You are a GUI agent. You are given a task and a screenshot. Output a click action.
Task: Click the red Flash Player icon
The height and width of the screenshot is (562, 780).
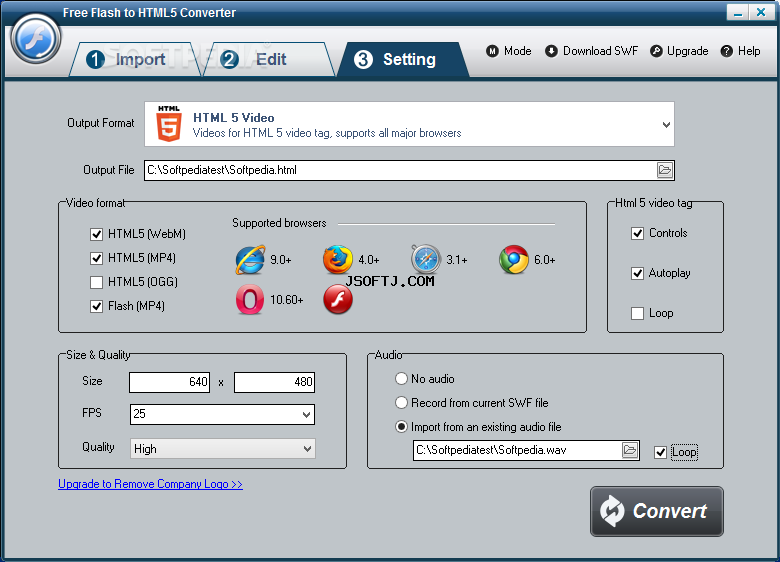click(x=338, y=299)
